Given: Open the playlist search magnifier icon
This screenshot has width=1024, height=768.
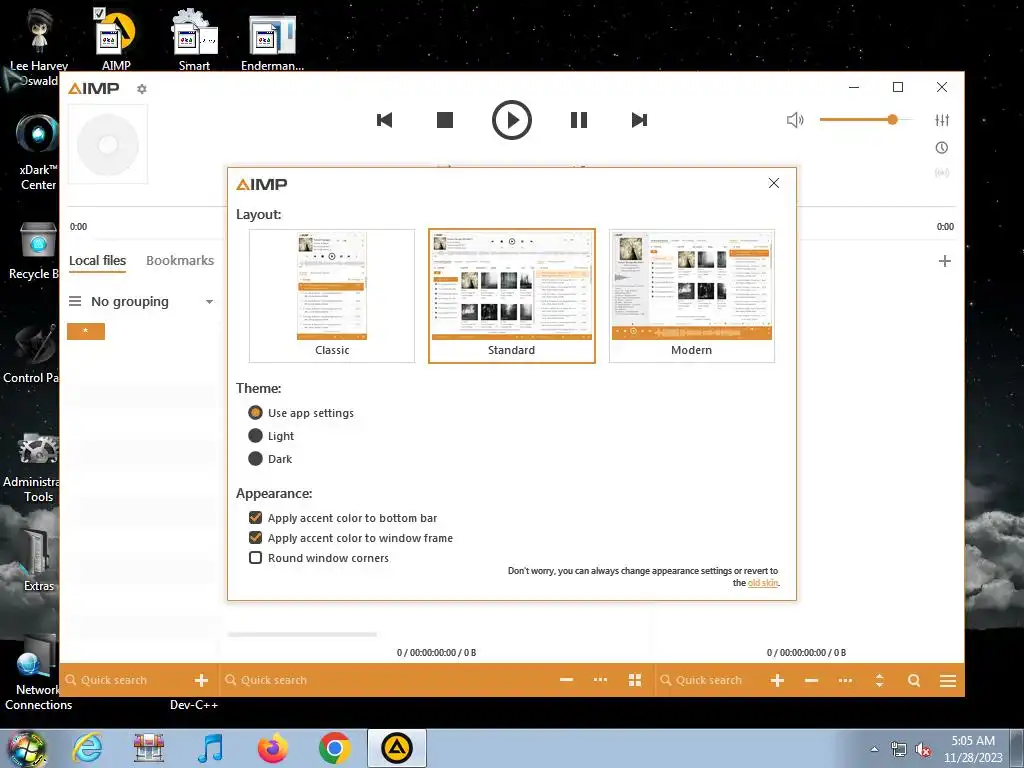Looking at the screenshot, I should pyautogui.click(x=914, y=680).
